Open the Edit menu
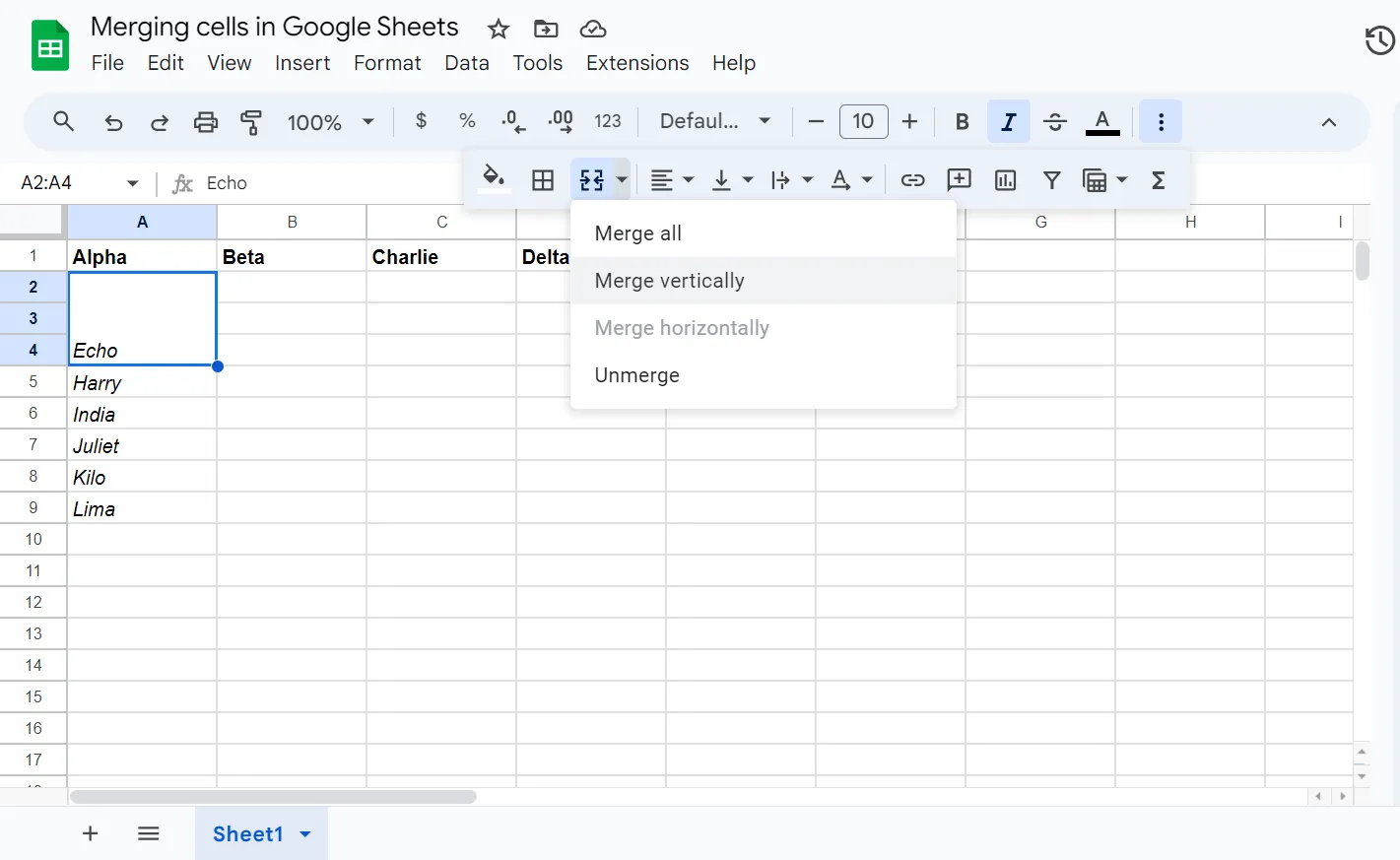This screenshot has width=1400, height=860. click(x=166, y=63)
